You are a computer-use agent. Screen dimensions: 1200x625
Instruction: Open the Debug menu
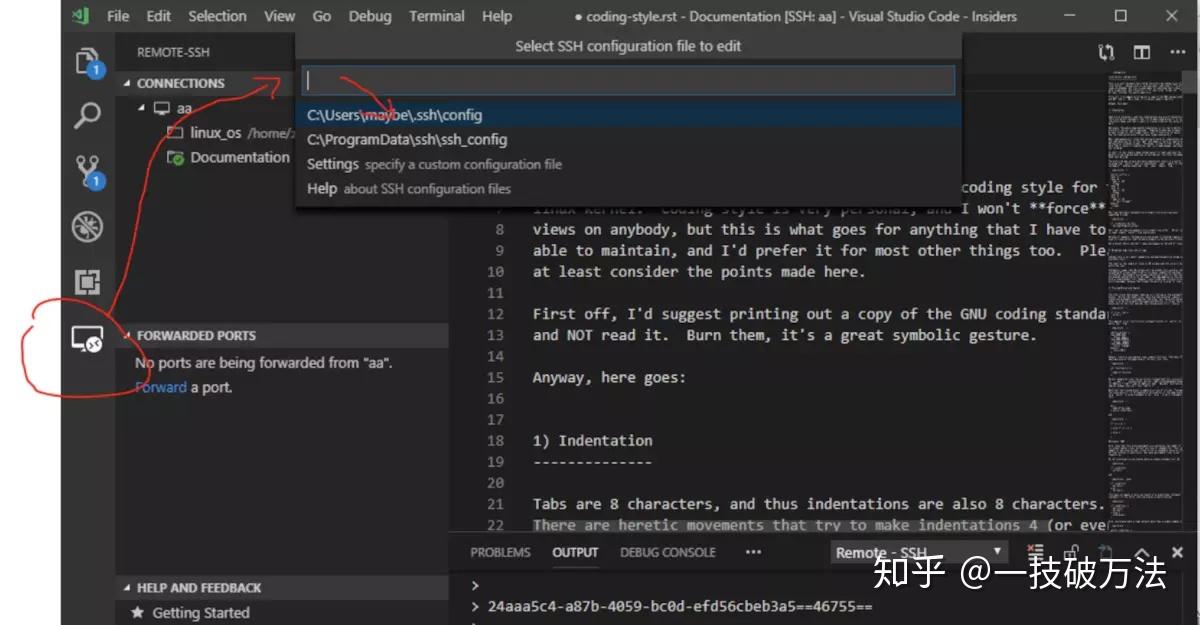371,16
